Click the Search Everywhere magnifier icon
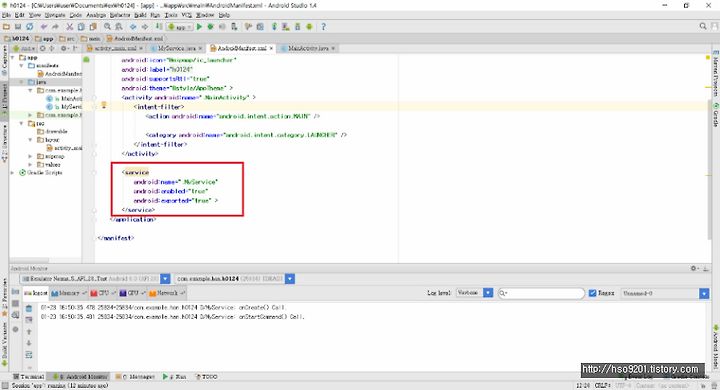 coord(703,27)
